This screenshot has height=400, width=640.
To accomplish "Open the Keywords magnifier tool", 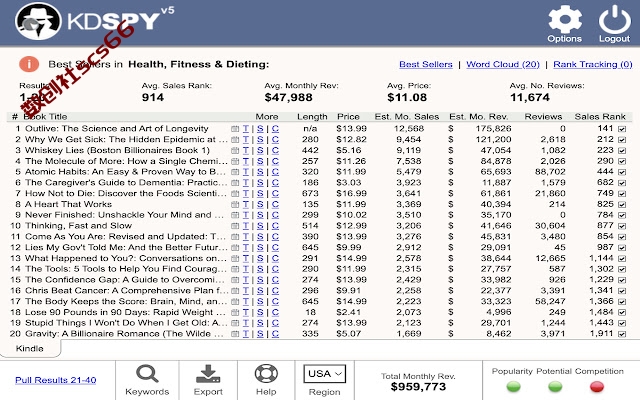I will point(147,373).
